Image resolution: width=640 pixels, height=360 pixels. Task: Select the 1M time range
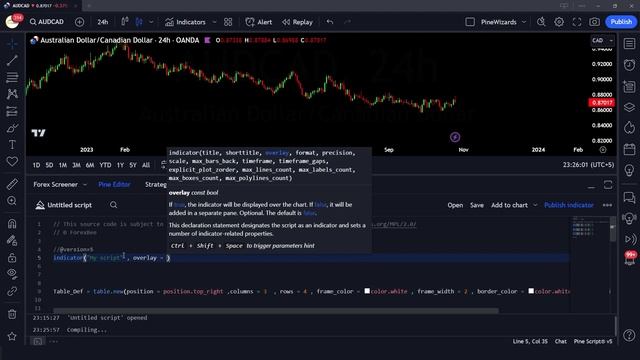[62, 165]
